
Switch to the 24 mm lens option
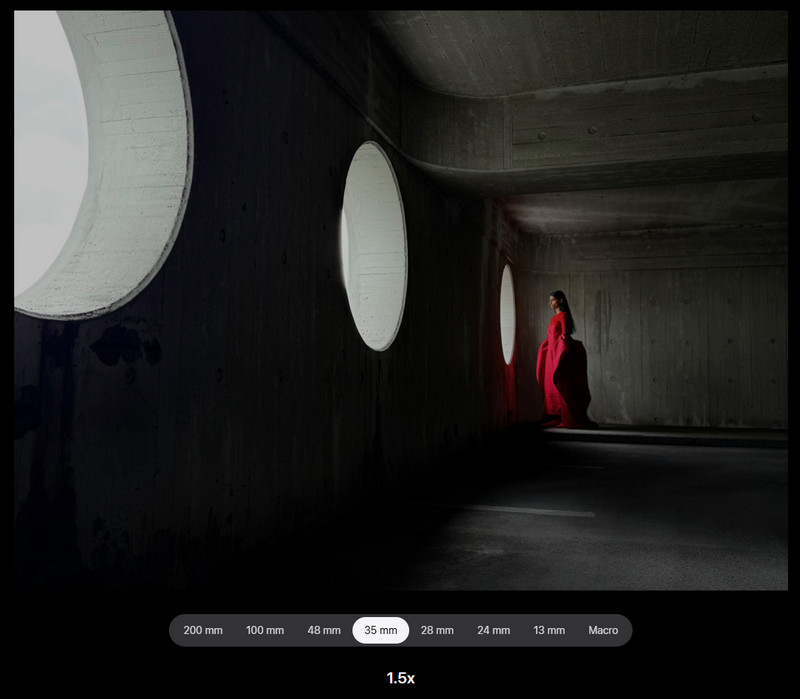coord(493,630)
